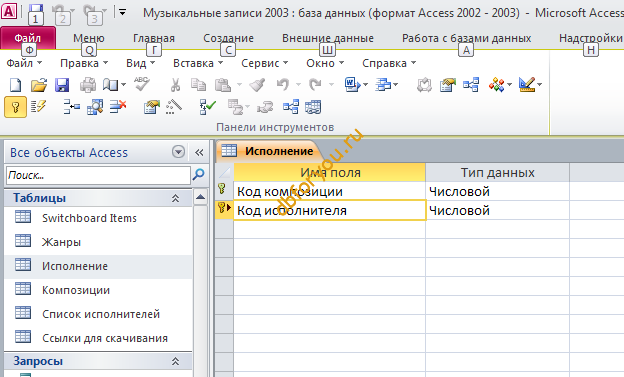This screenshot has height=377, width=624.
Task: Click the search magnifier icon in navigation pane
Action: click(198, 175)
